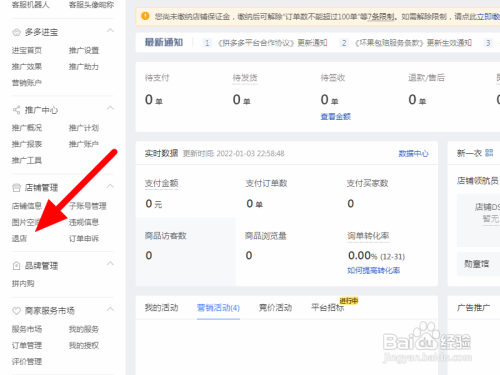Click the 7条限制 link in banner
This screenshot has width=500, height=375.
point(381,17)
